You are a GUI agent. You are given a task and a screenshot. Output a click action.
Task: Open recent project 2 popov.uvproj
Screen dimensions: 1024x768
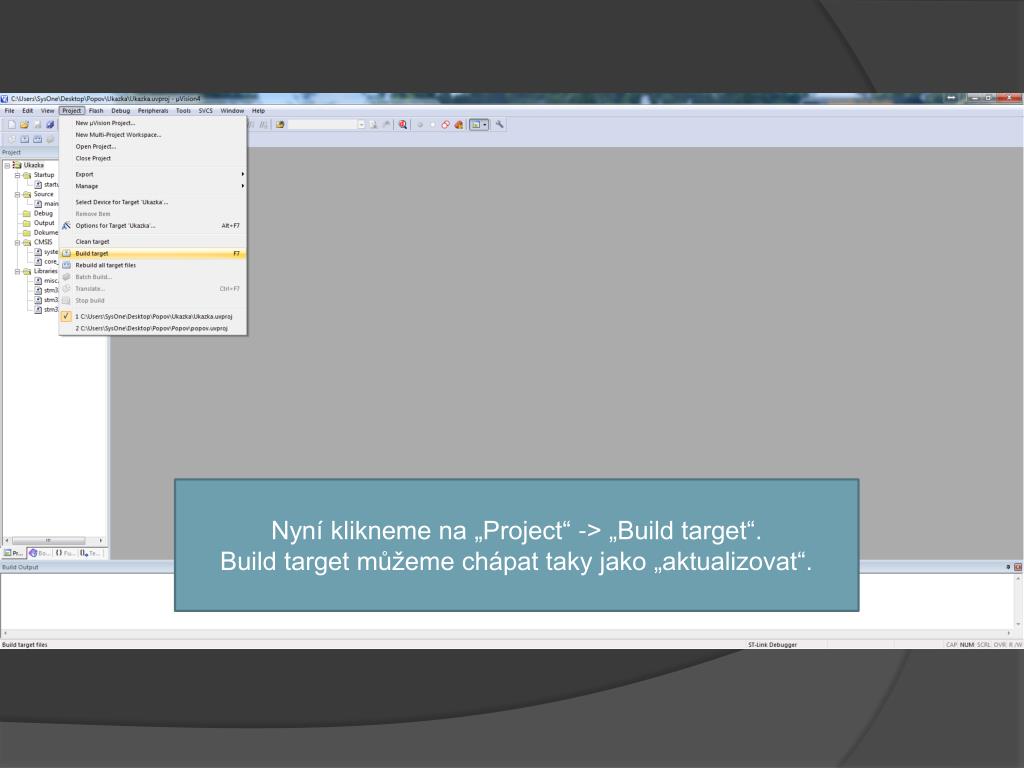coord(153,328)
